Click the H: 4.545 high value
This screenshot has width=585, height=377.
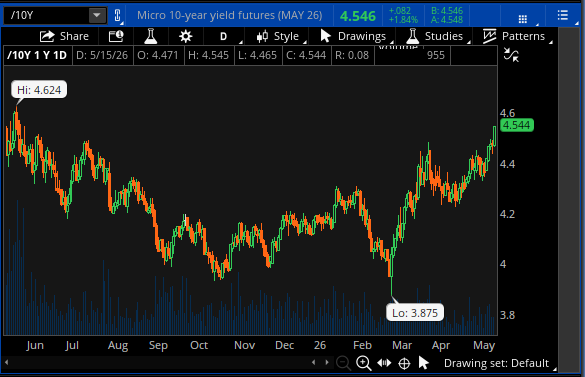(209, 55)
